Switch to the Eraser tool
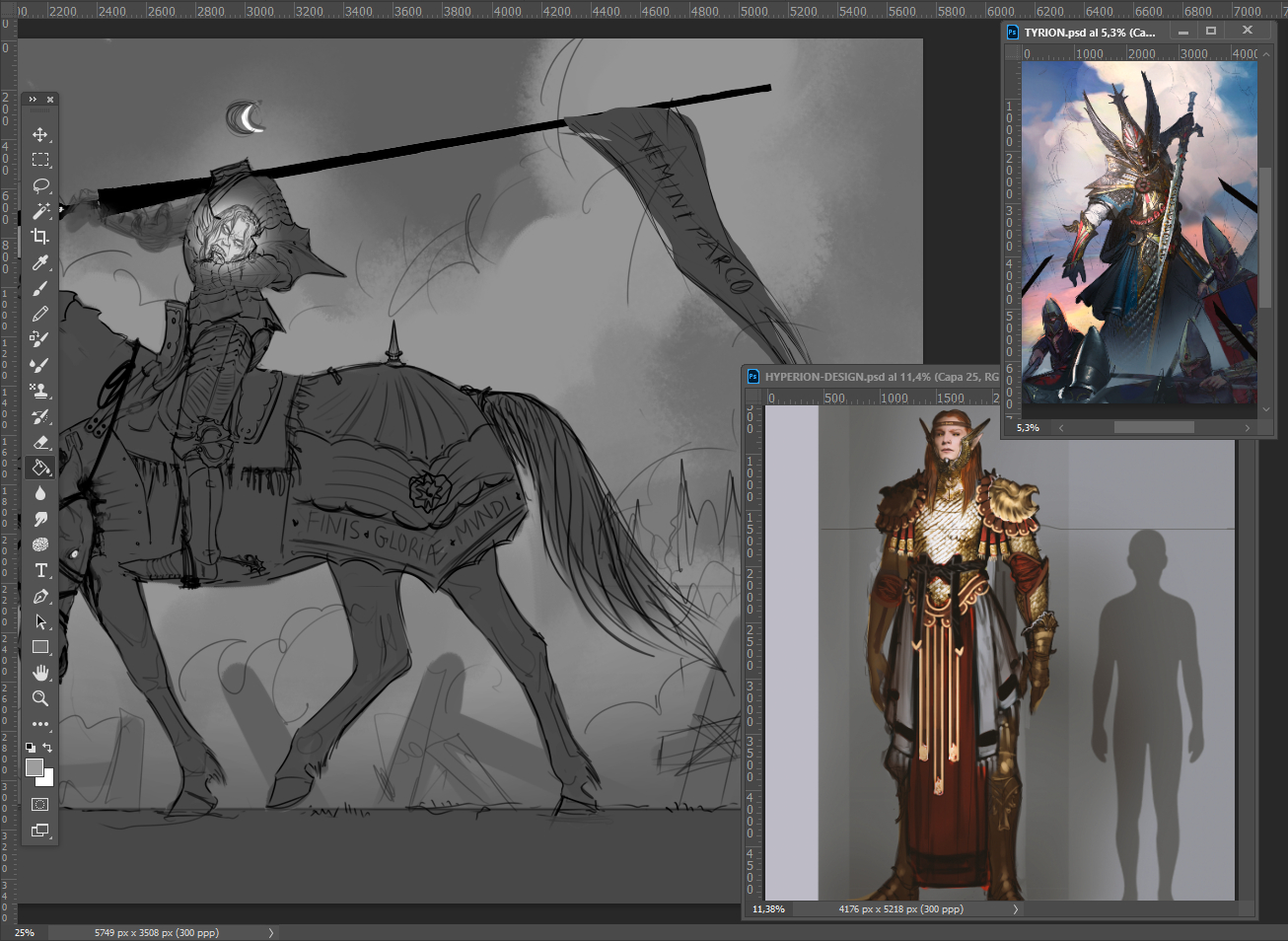The image size is (1288, 941). [40, 442]
